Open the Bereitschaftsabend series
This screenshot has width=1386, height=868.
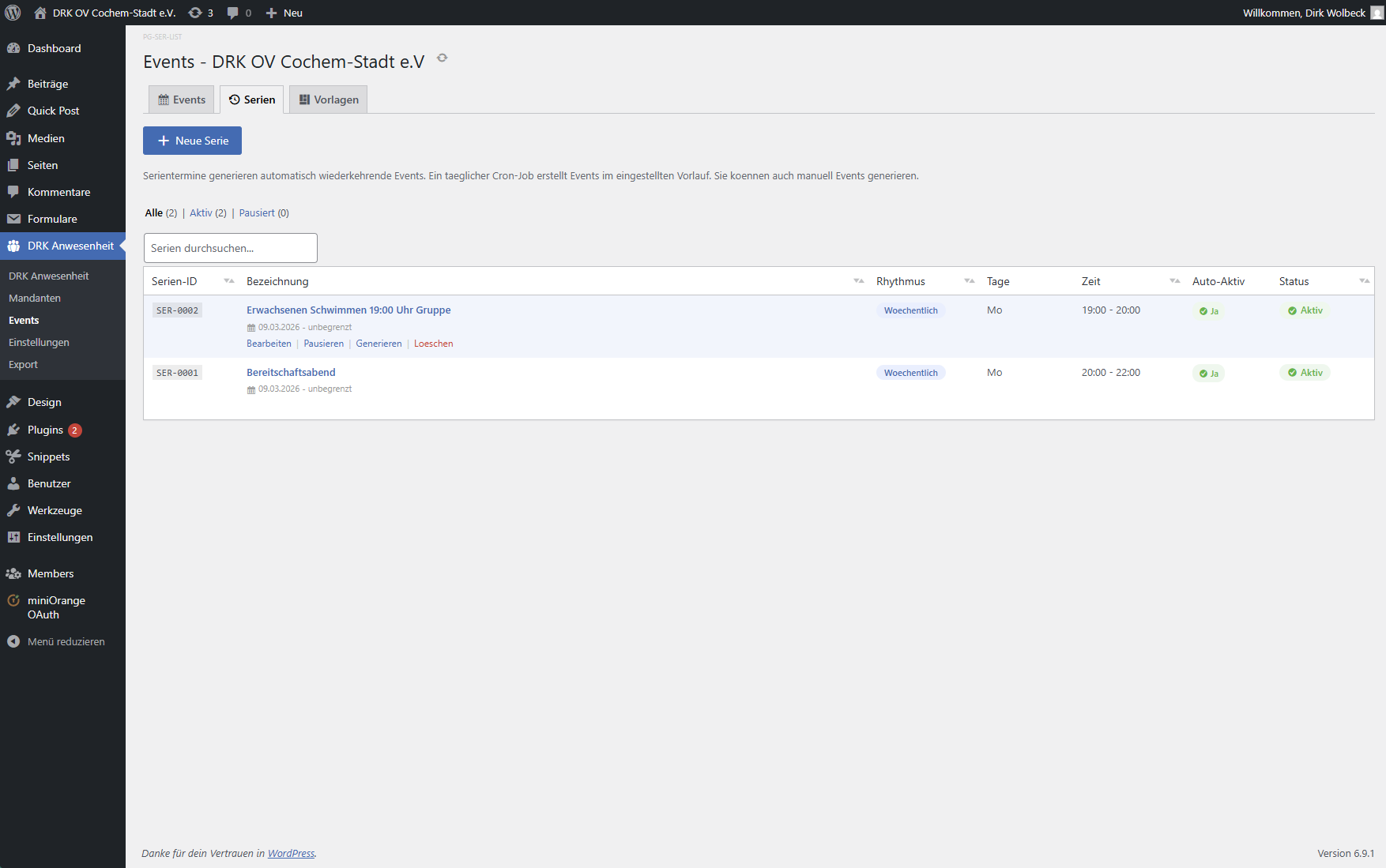[x=291, y=372]
